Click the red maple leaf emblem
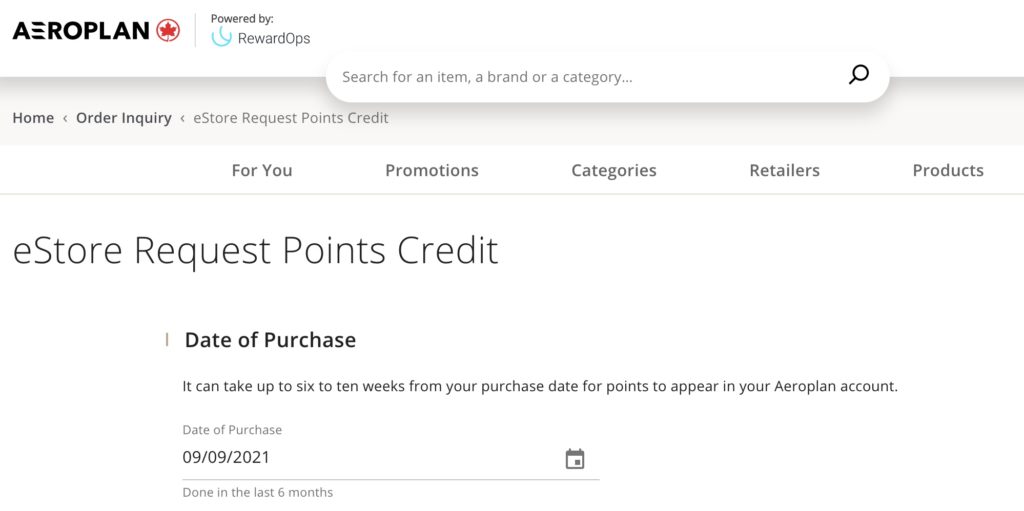 pyautogui.click(x=168, y=30)
